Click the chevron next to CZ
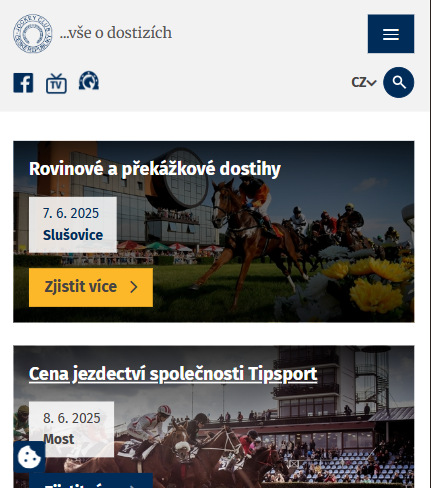431x488 pixels. [372, 83]
